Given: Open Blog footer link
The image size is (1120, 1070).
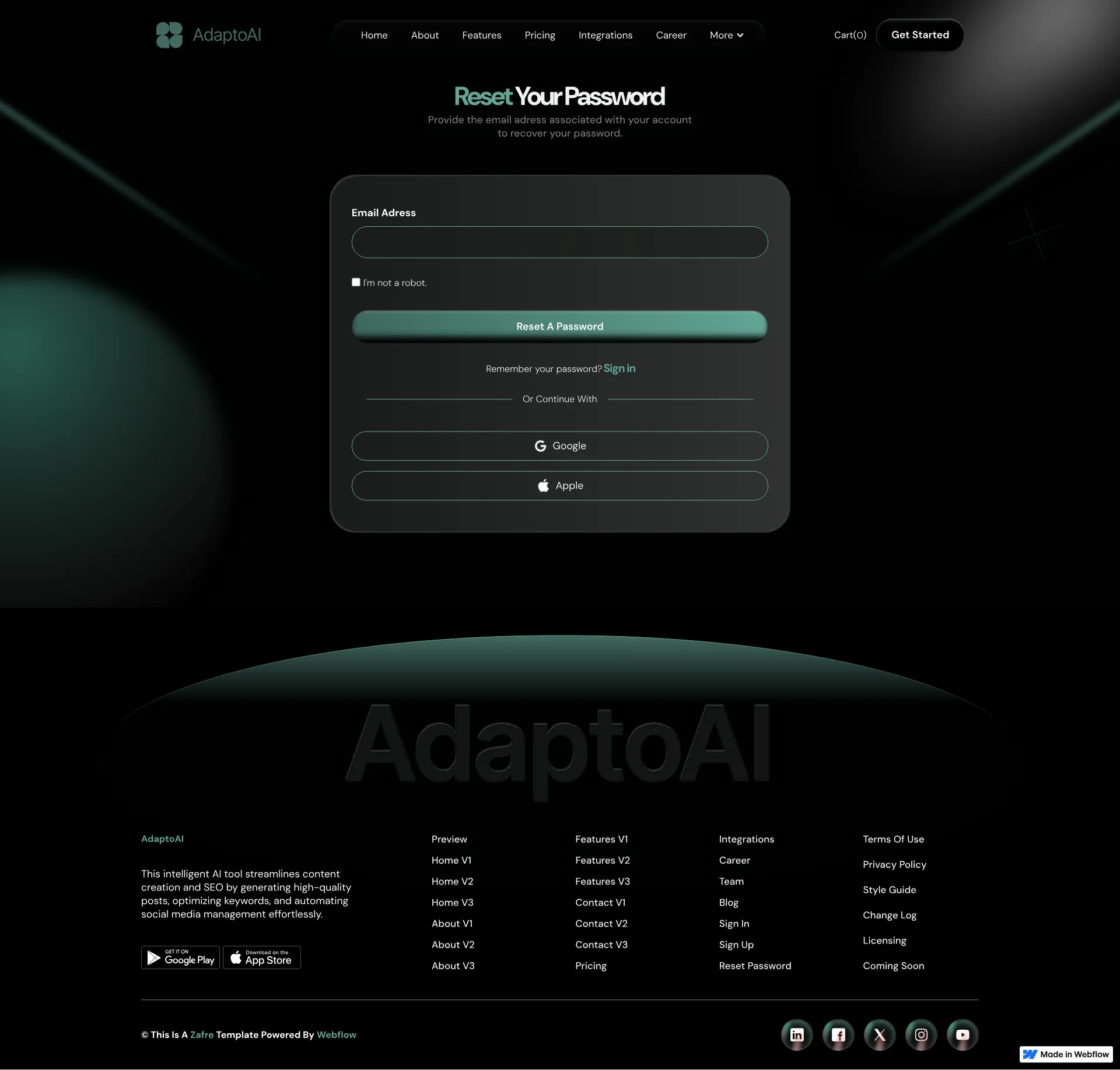Looking at the screenshot, I should pyautogui.click(x=729, y=902).
